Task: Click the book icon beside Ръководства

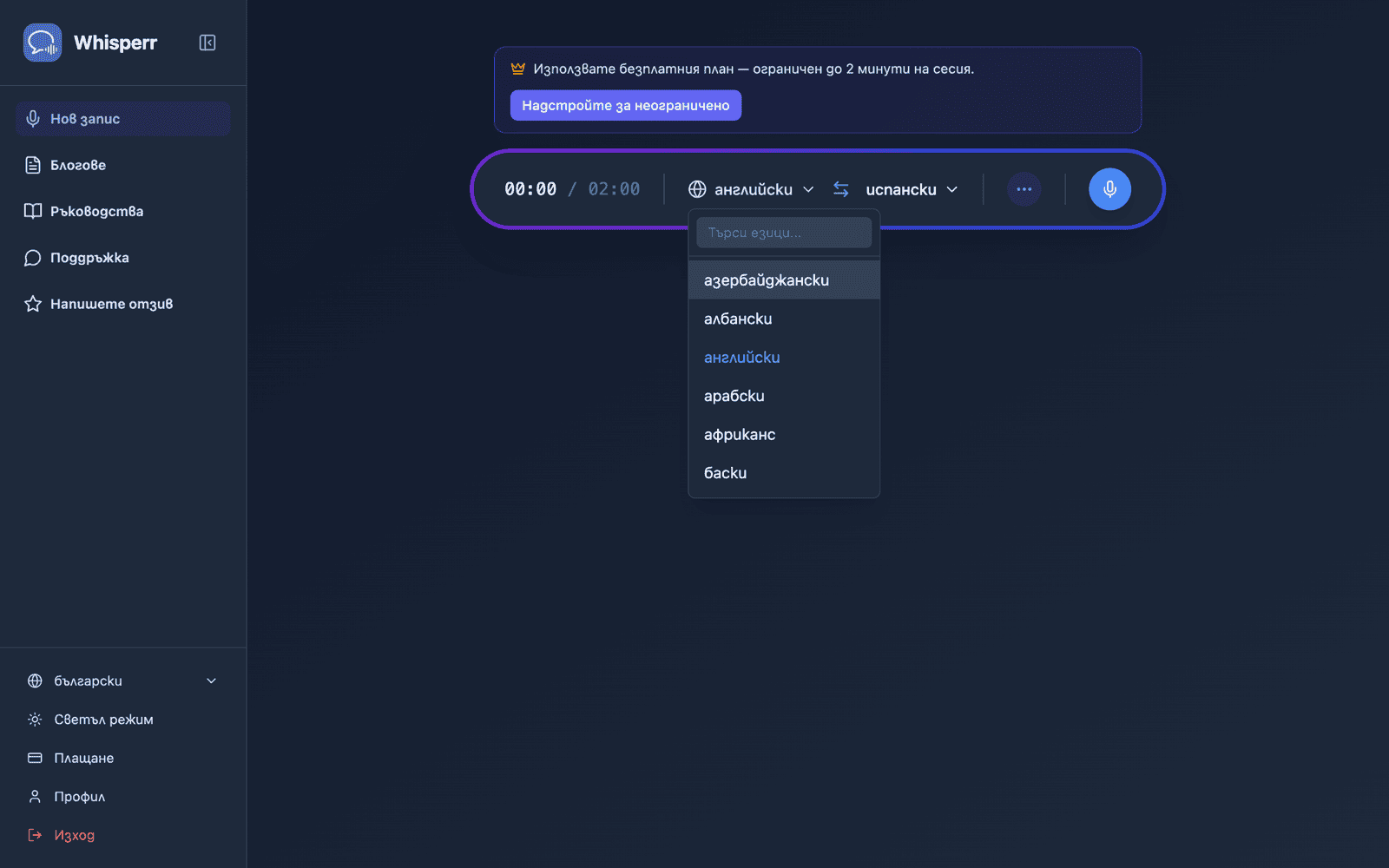Action: click(33, 211)
